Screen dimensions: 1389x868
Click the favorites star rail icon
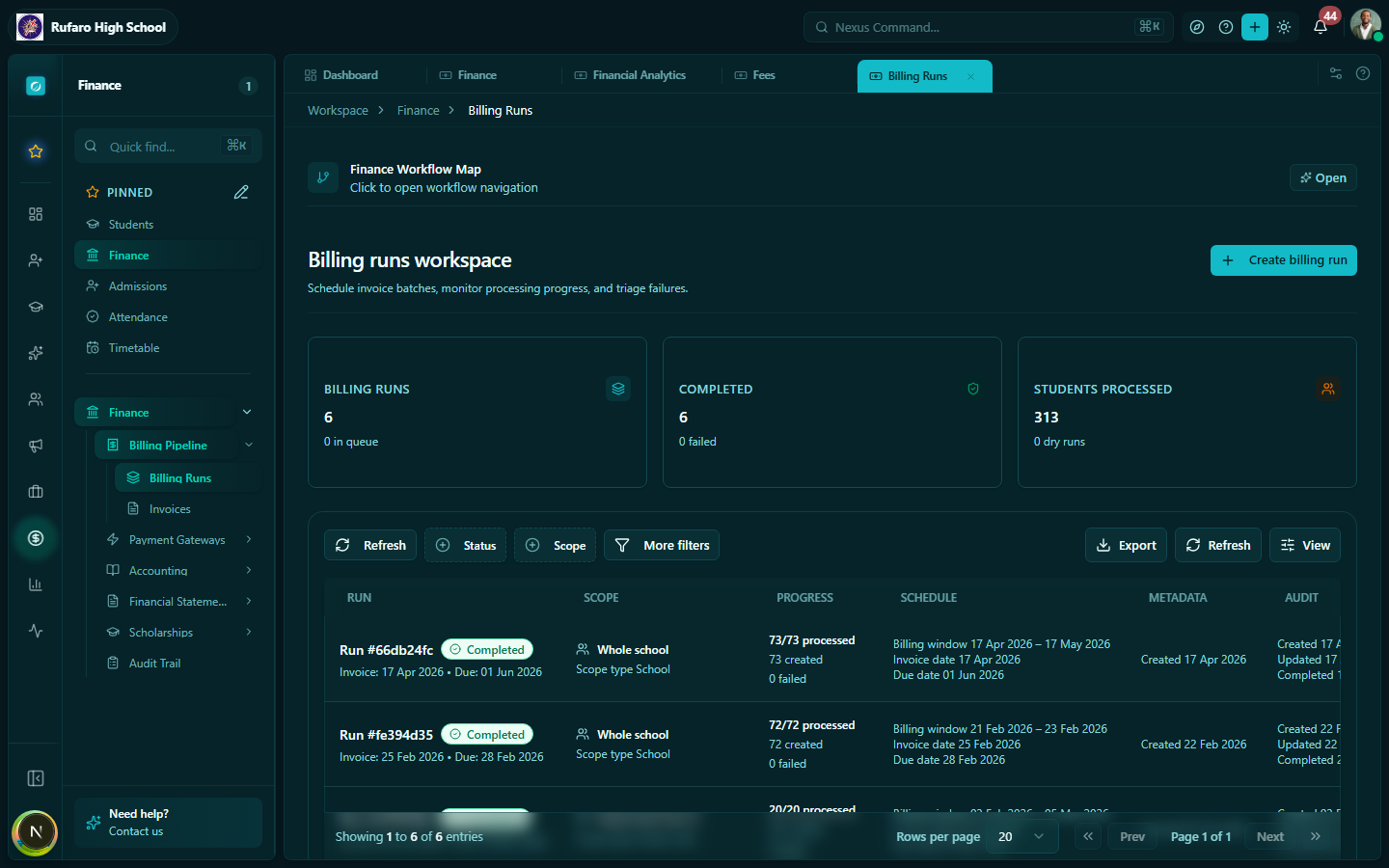[36, 151]
